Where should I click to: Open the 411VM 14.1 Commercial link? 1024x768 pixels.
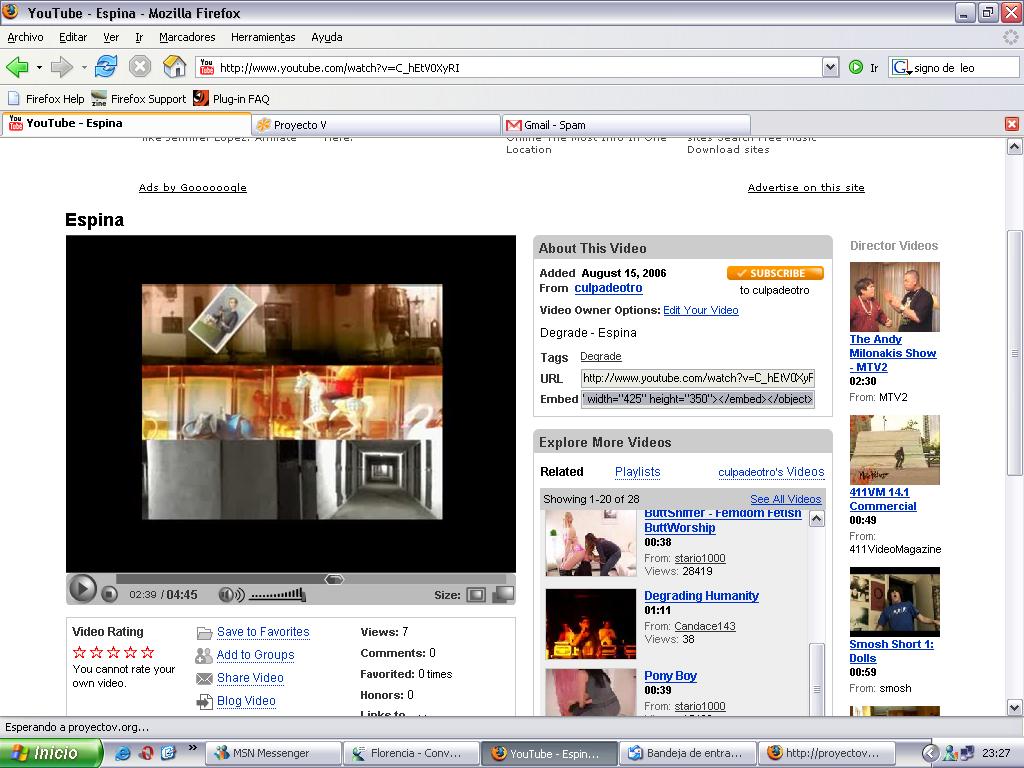click(883, 499)
